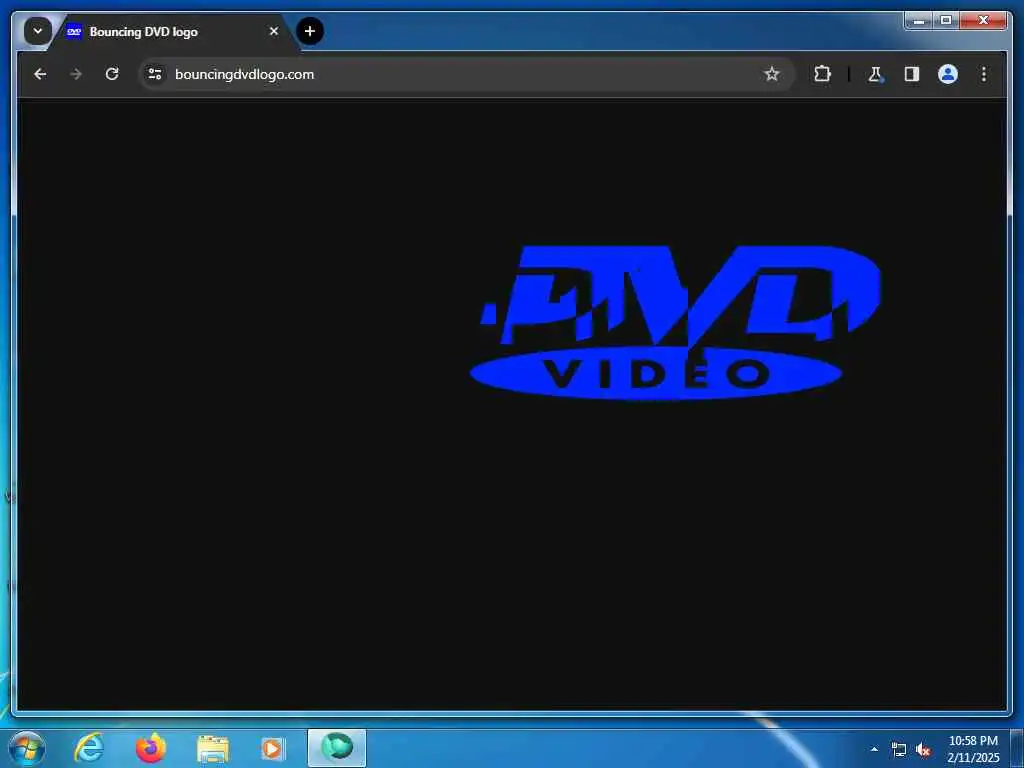Expand the tab search dropdown arrow
The height and width of the screenshot is (768, 1024).
[38, 31]
